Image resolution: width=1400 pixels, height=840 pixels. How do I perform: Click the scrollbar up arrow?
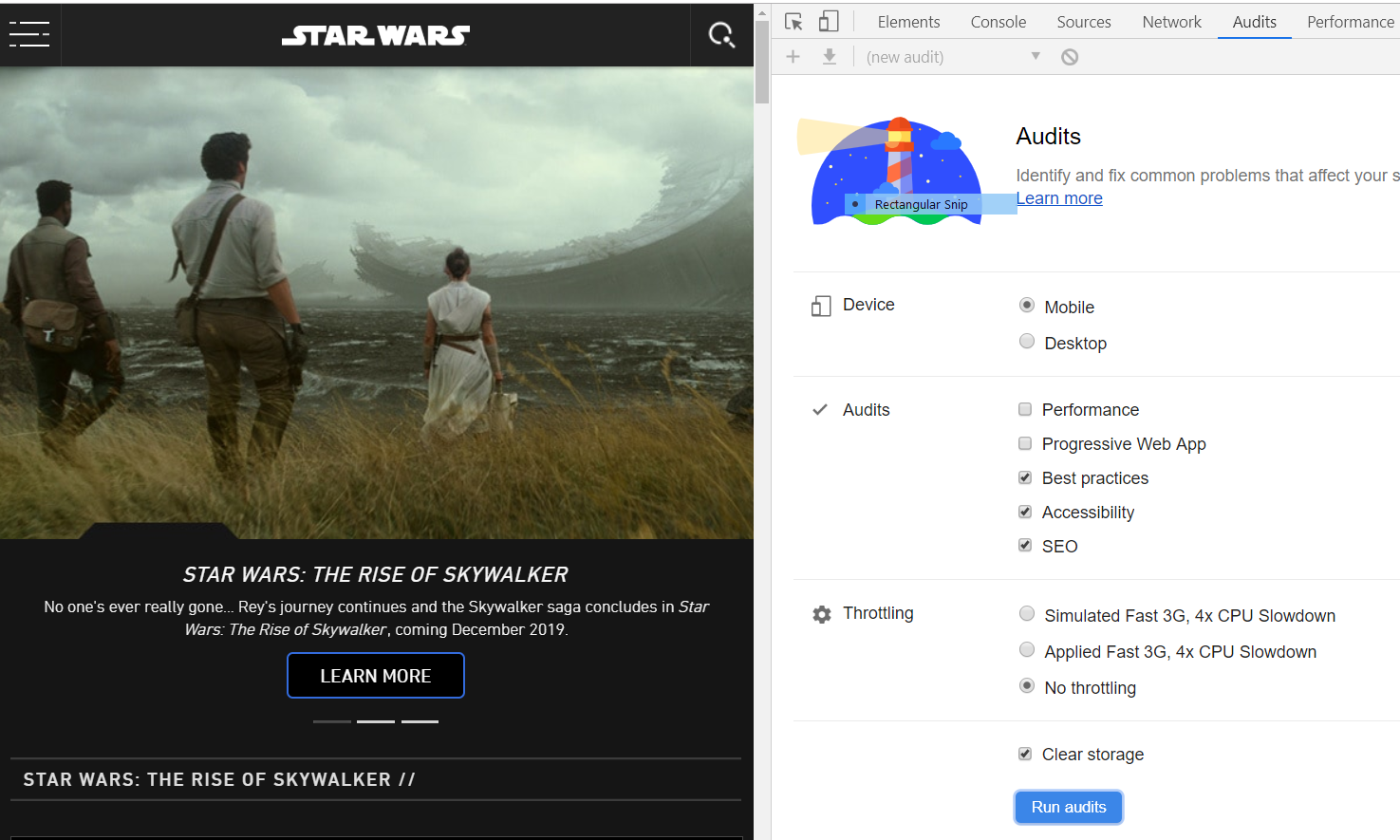[x=762, y=11]
